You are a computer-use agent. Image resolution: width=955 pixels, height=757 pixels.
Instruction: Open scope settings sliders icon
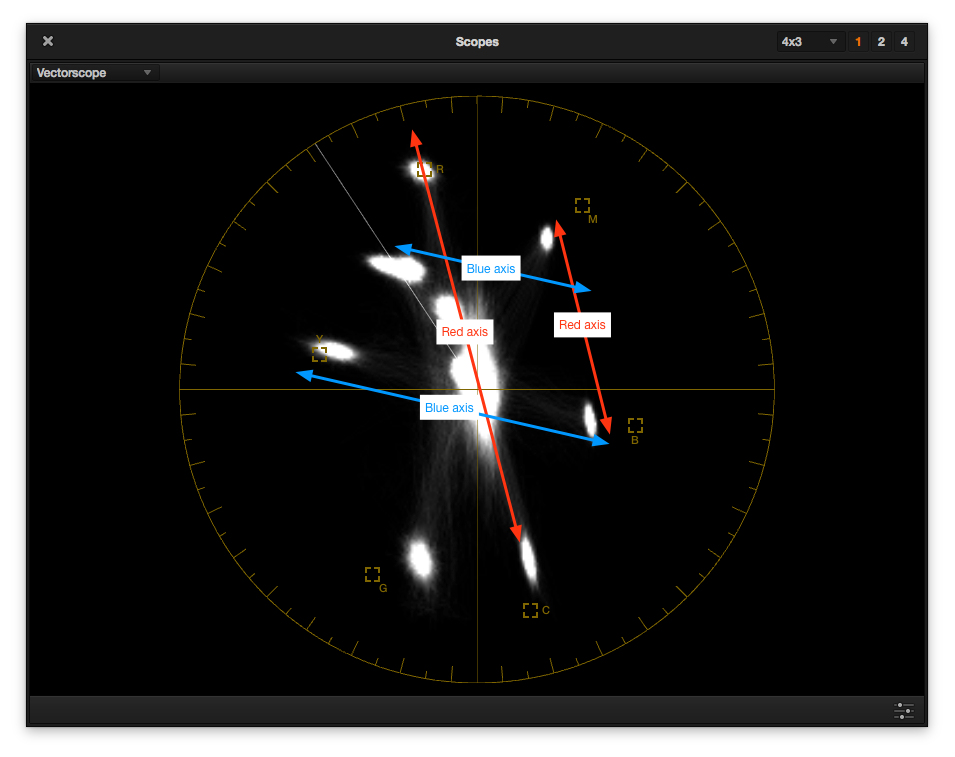pos(903,711)
